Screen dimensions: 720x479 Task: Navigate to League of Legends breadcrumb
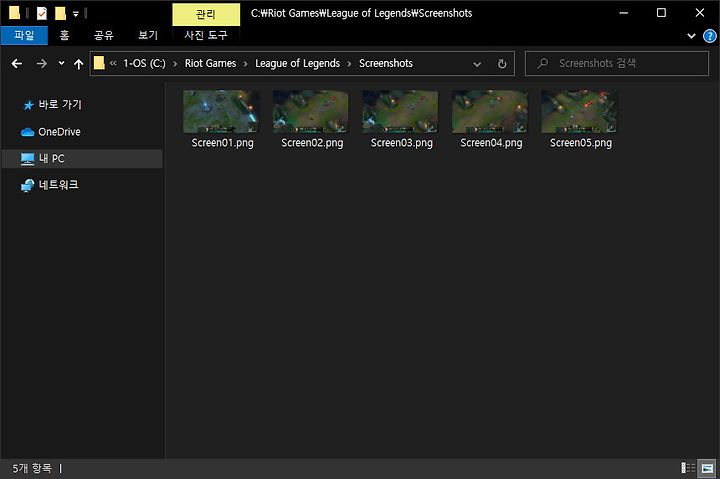297,63
